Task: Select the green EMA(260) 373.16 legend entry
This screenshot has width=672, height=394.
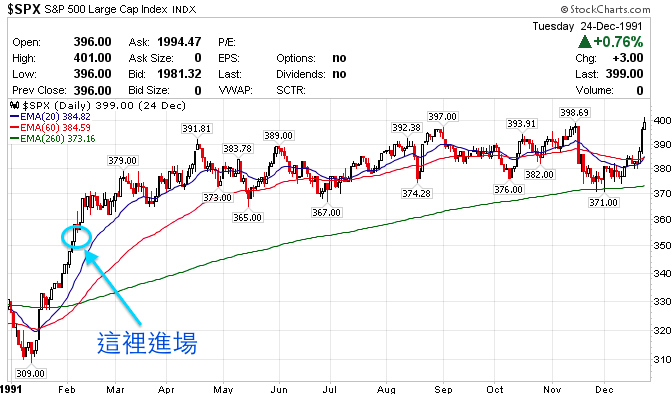Action: (x=52, y=138)
